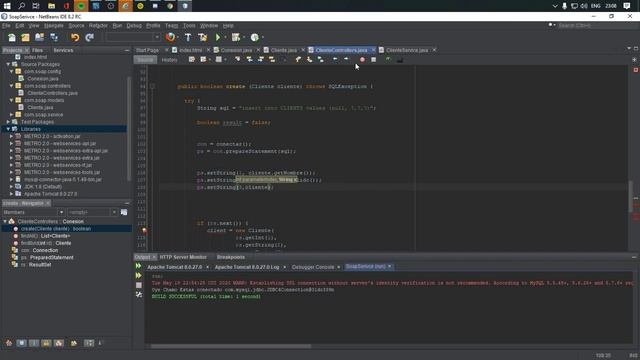This screenshot has height=360, width=640.
Task: Switch to the Start Page tab
Action: pyautogui.click(x=147, y=50)
